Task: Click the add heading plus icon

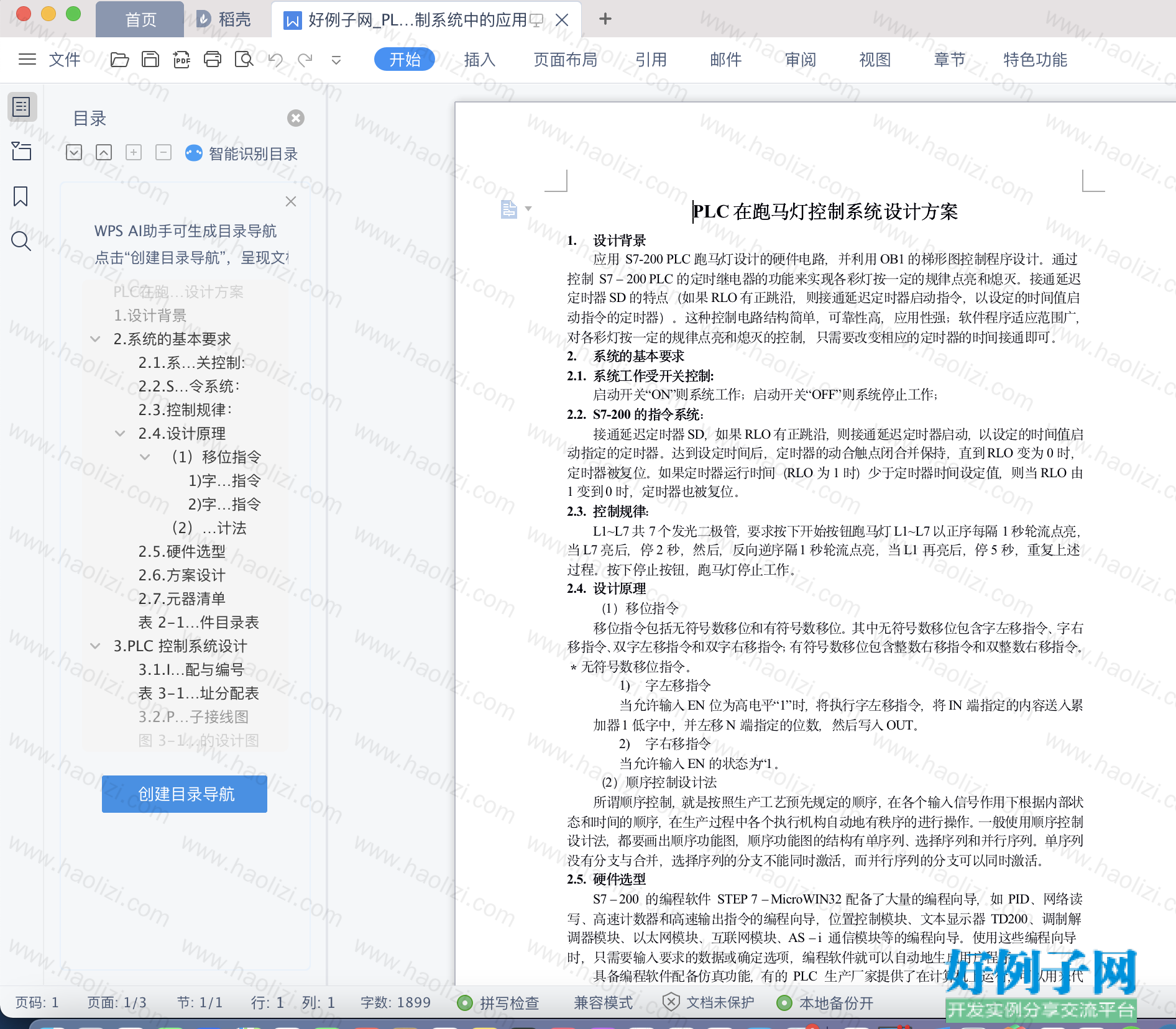Action: tap(134, 152)
